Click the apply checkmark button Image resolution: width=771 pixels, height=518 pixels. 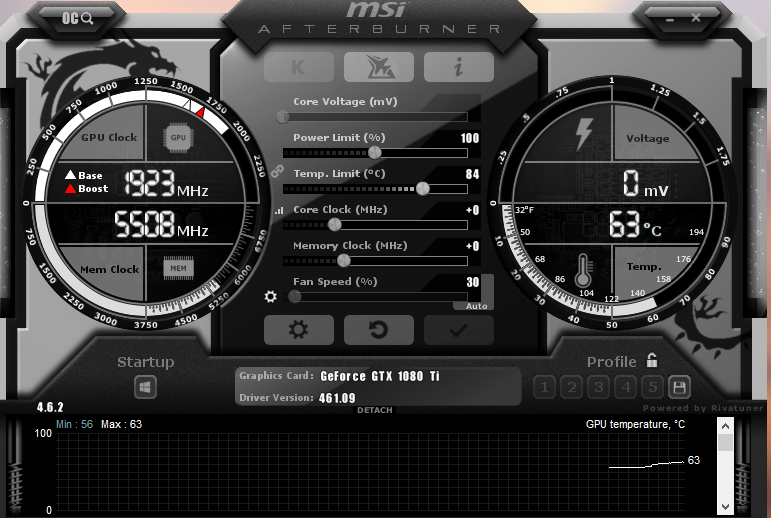pos(459,330)
